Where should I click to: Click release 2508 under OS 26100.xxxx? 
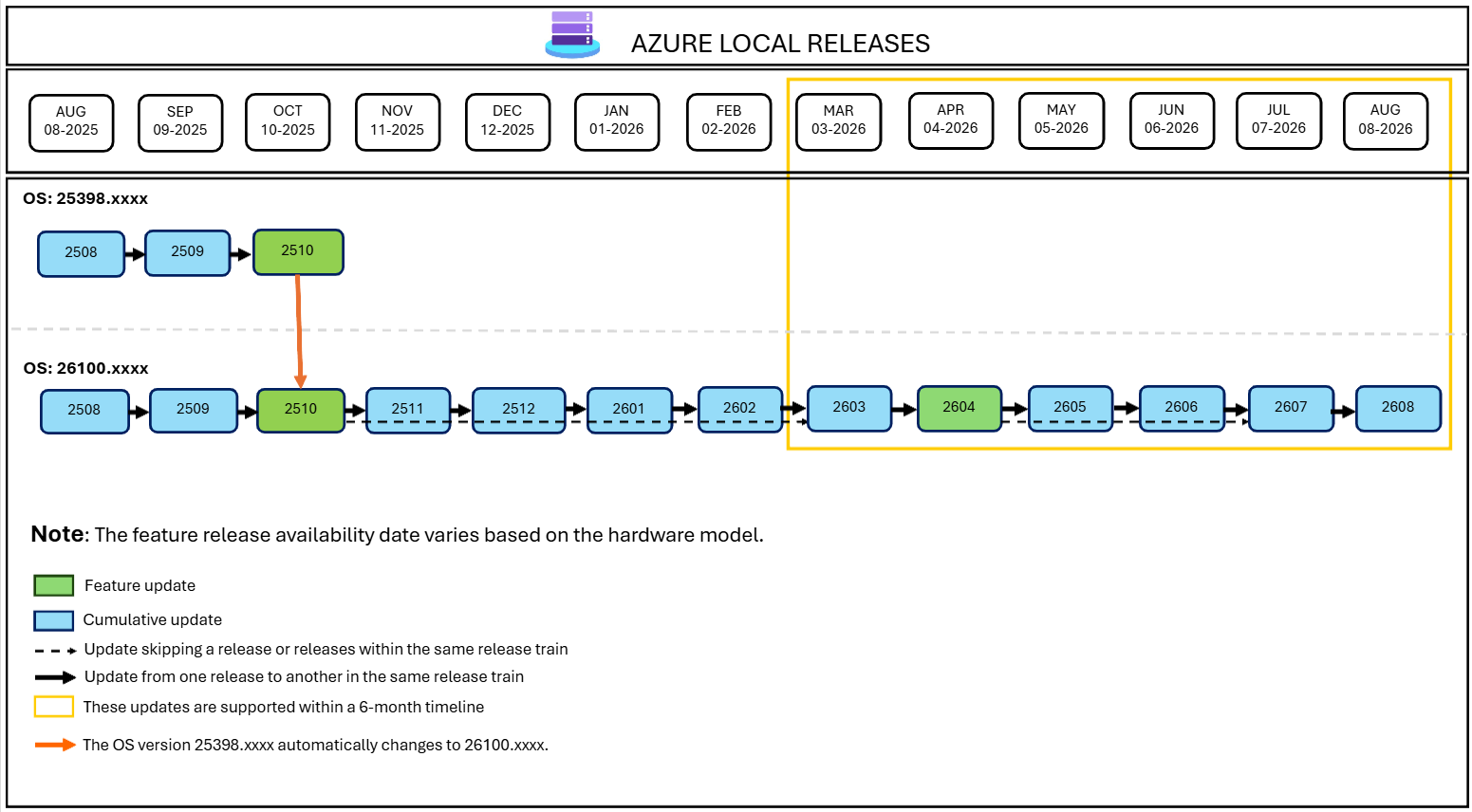click(84, 411)
